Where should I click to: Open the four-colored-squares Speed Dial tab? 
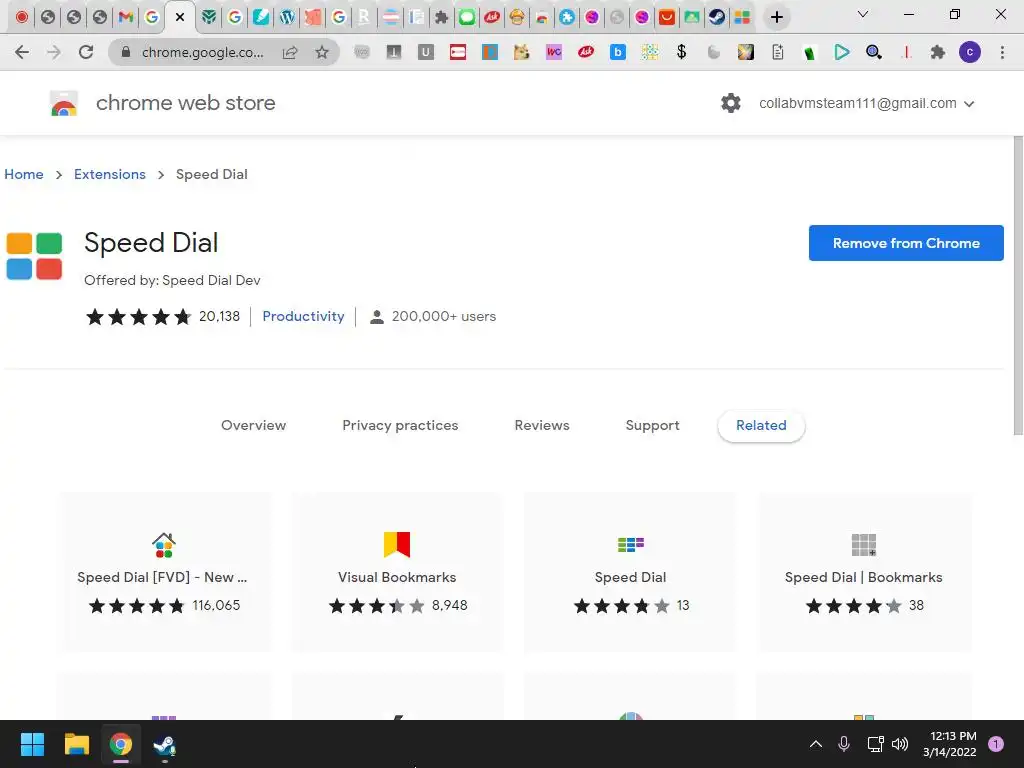743,17
